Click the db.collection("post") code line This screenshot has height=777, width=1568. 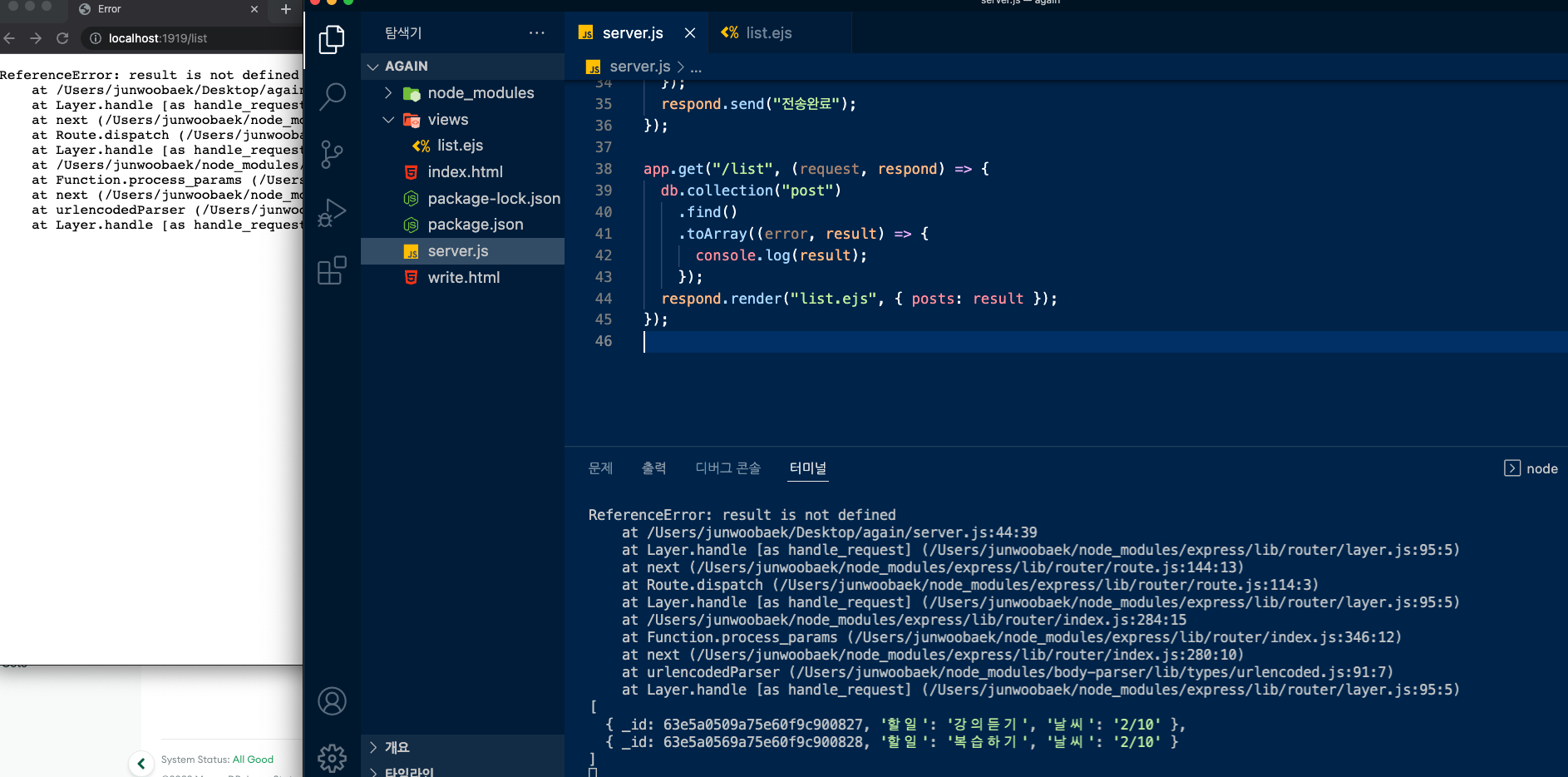751,191
